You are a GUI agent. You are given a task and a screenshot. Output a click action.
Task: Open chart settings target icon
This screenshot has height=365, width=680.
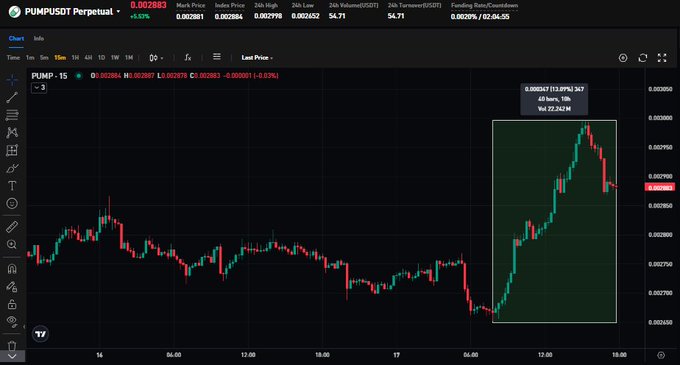(623, 58)
